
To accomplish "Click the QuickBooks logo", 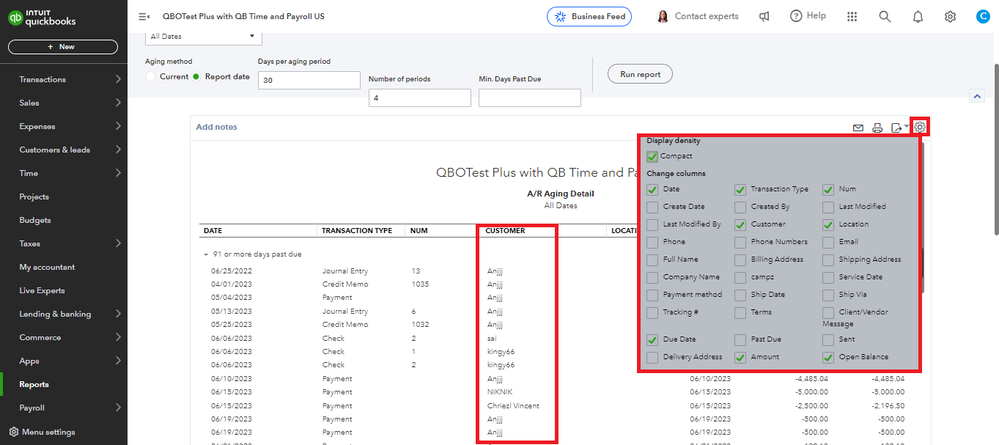I will (x=42, y=17).
